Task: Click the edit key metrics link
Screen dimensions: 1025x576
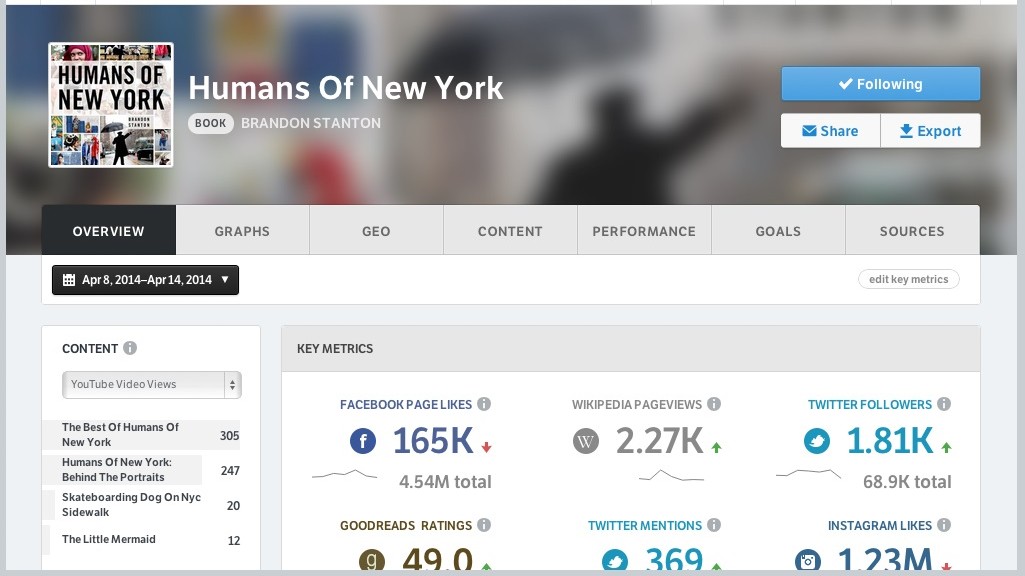Action: click(909, 279)
